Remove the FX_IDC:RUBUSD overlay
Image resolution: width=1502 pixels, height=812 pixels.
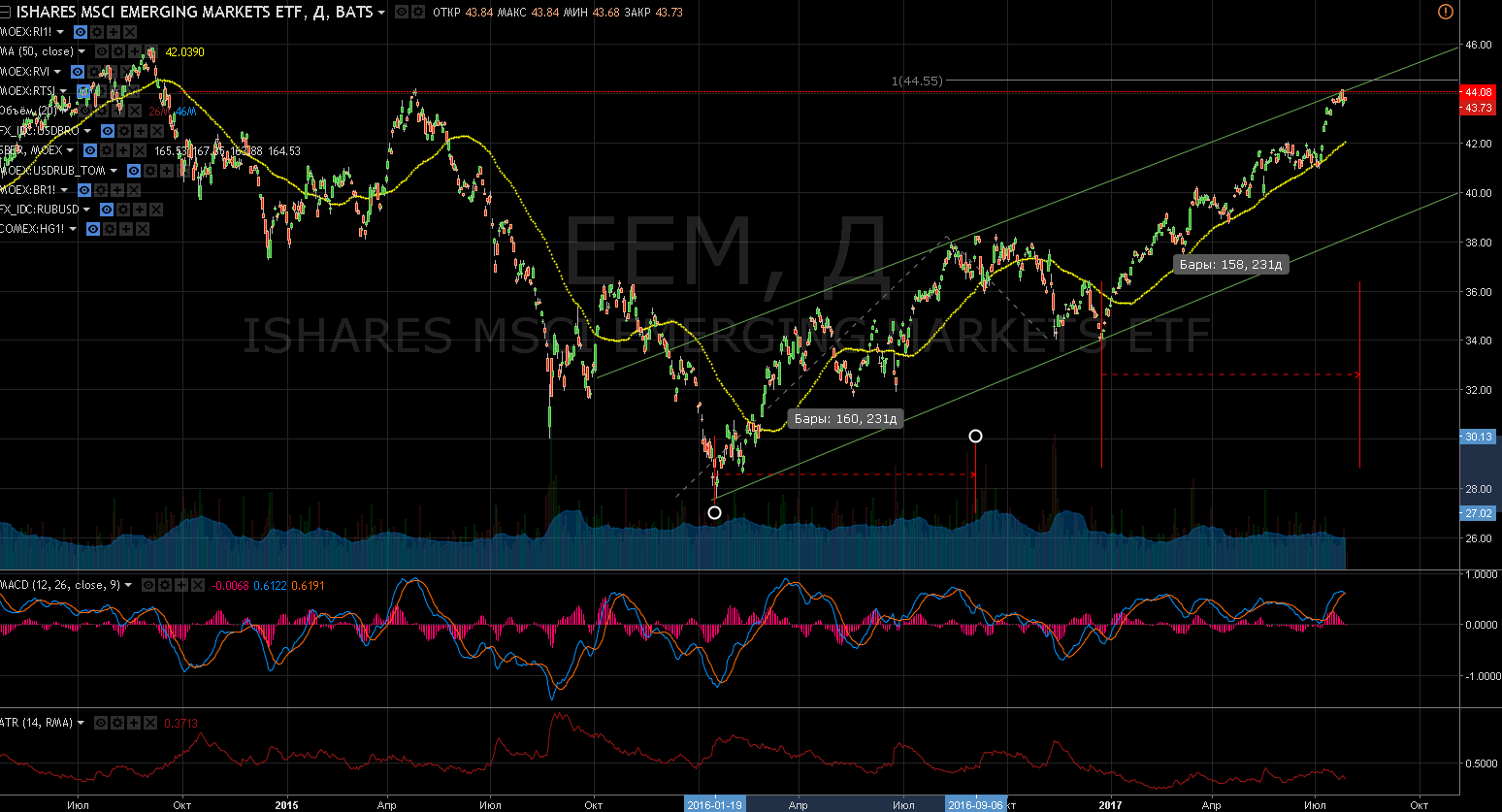156,210
